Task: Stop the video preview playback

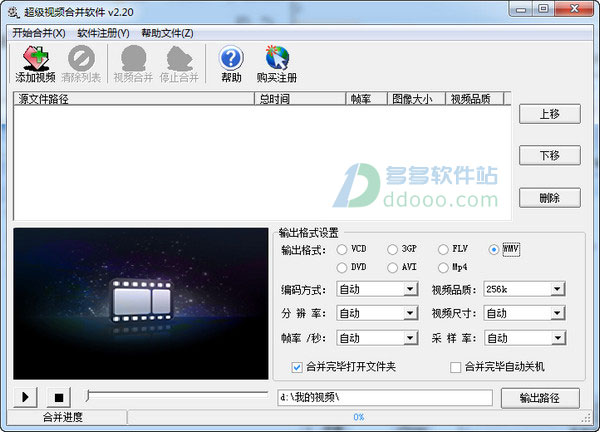Action: pos(59,397)
